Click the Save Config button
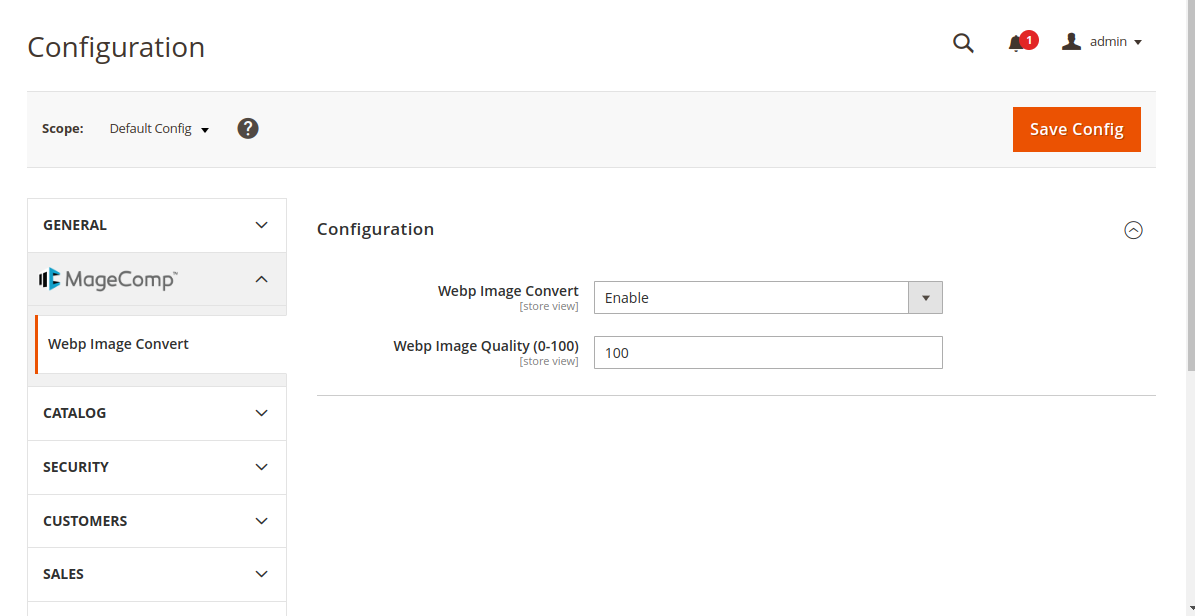Viewport: 1195px width, 616px height. tap(1076, 129)
